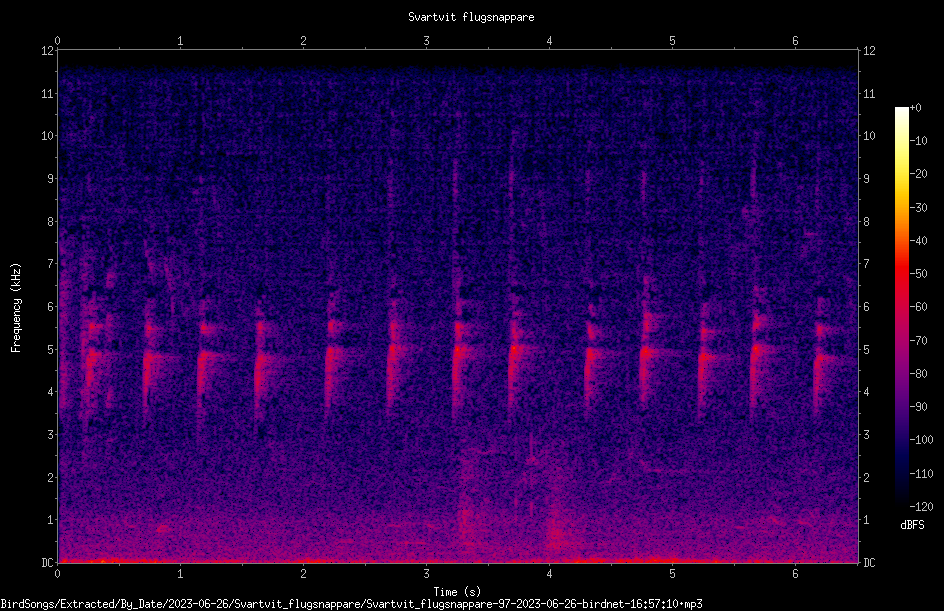Click the '-100' color scale label
Screen dimensions: 944x611
click(x=921, y=440)
